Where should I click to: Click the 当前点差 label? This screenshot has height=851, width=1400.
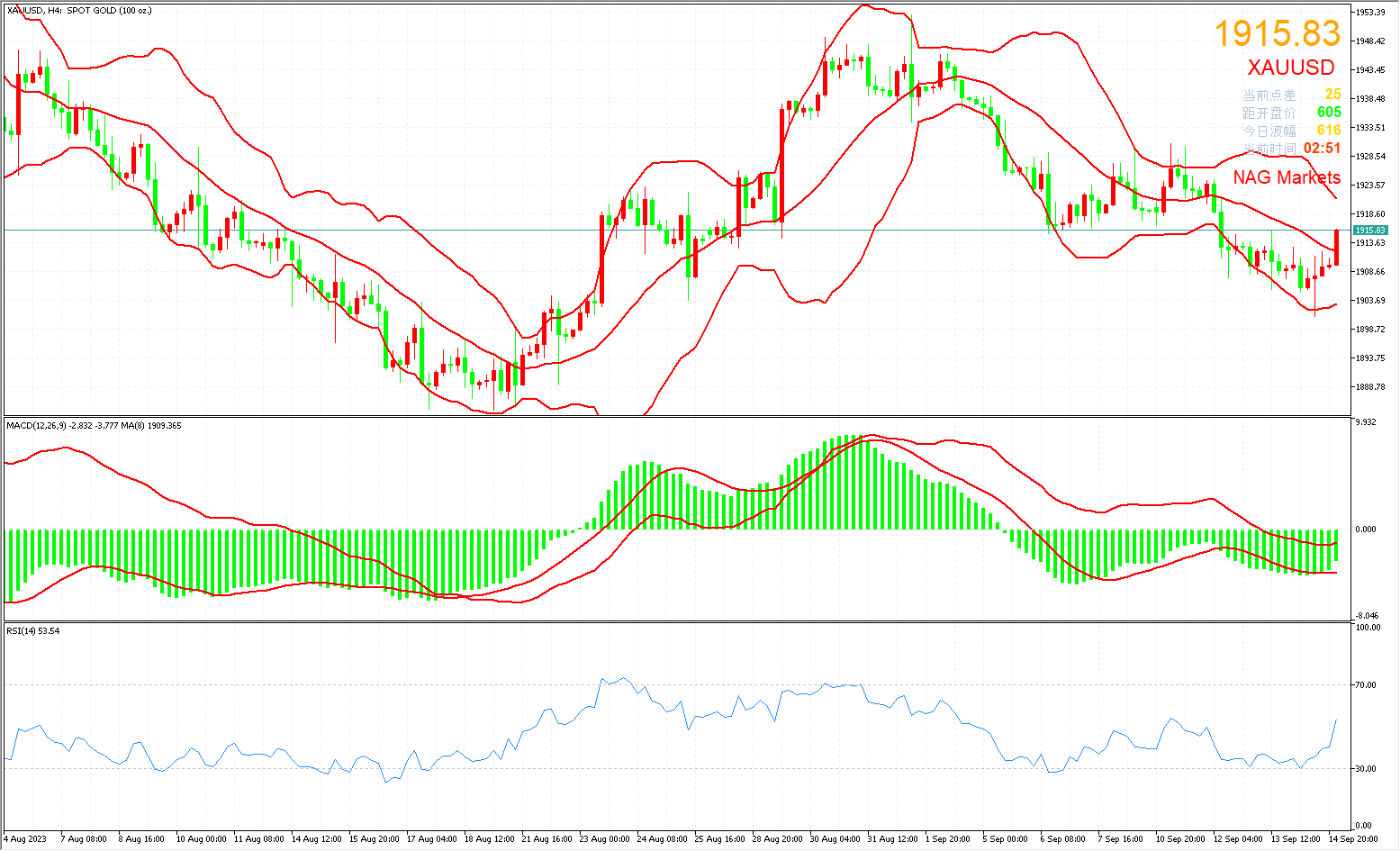click(x=1269, y=95)
